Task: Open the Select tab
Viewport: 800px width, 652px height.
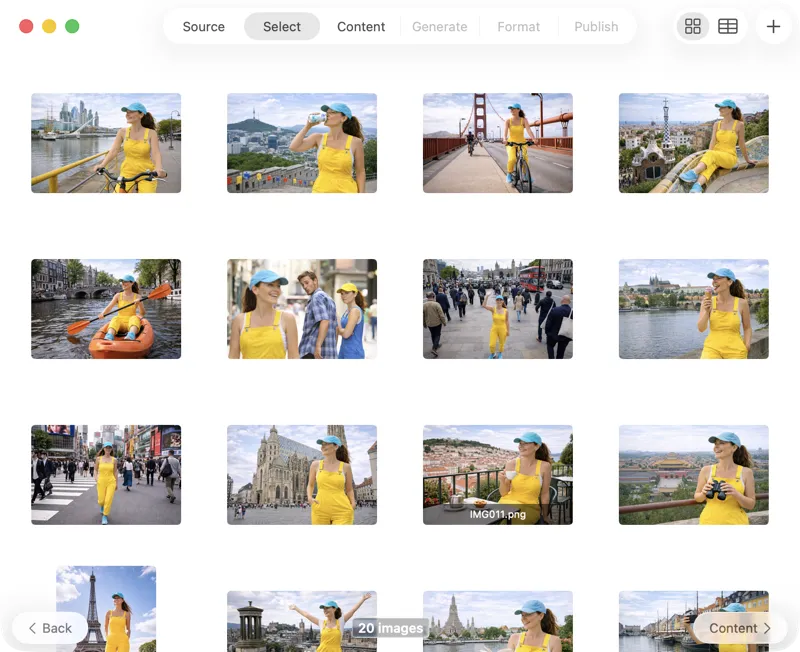Action: coord(282,27)
